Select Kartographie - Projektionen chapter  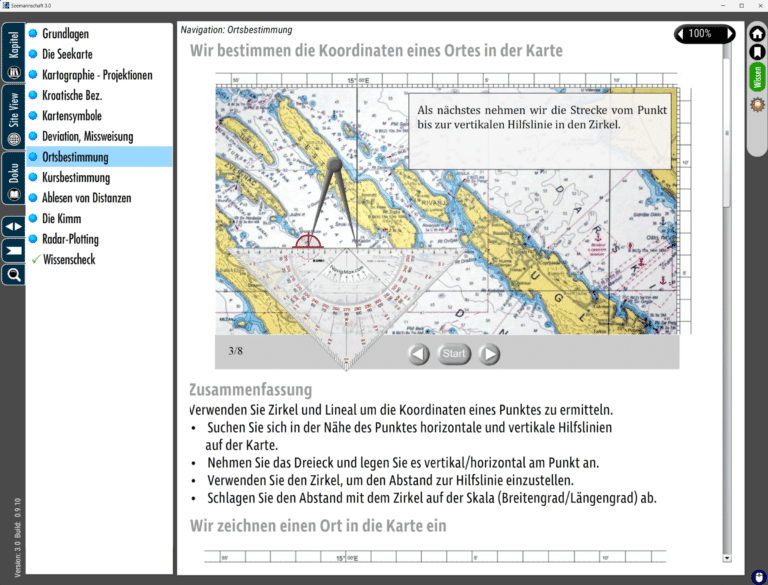pos(99,74)
